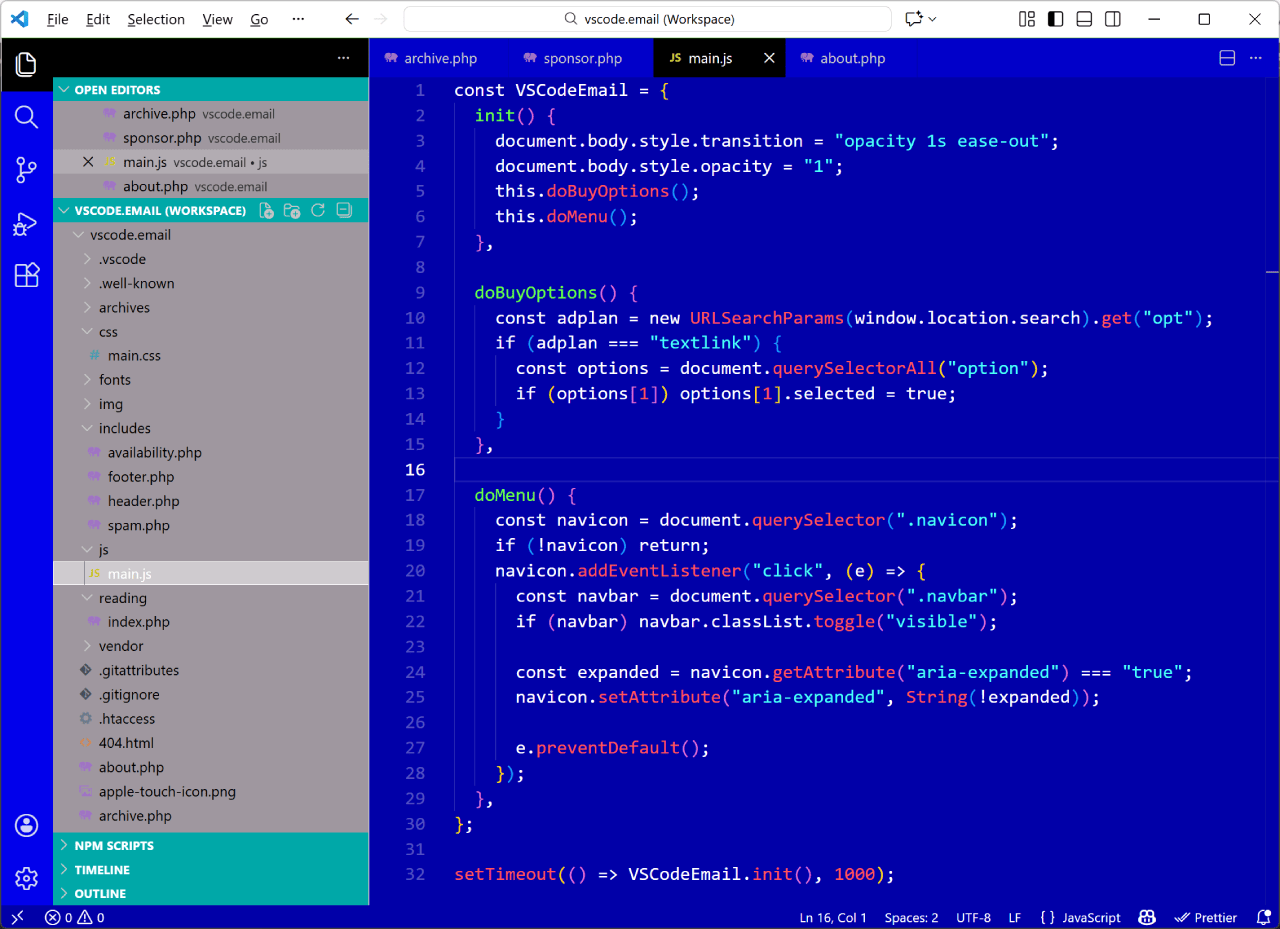
Task: Refresh the explorer file tree
Action: coord(318,210)
